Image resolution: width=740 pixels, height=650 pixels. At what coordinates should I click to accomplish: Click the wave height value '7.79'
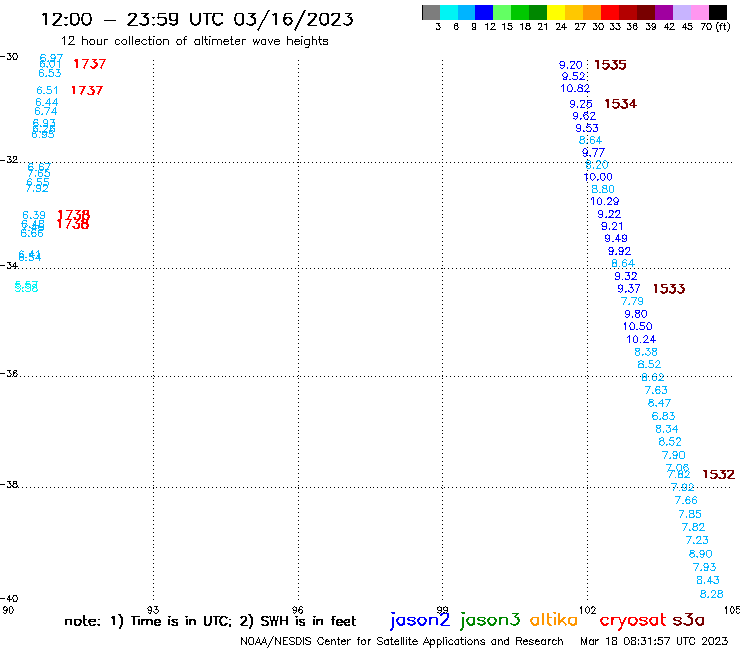tap(632, 301)
